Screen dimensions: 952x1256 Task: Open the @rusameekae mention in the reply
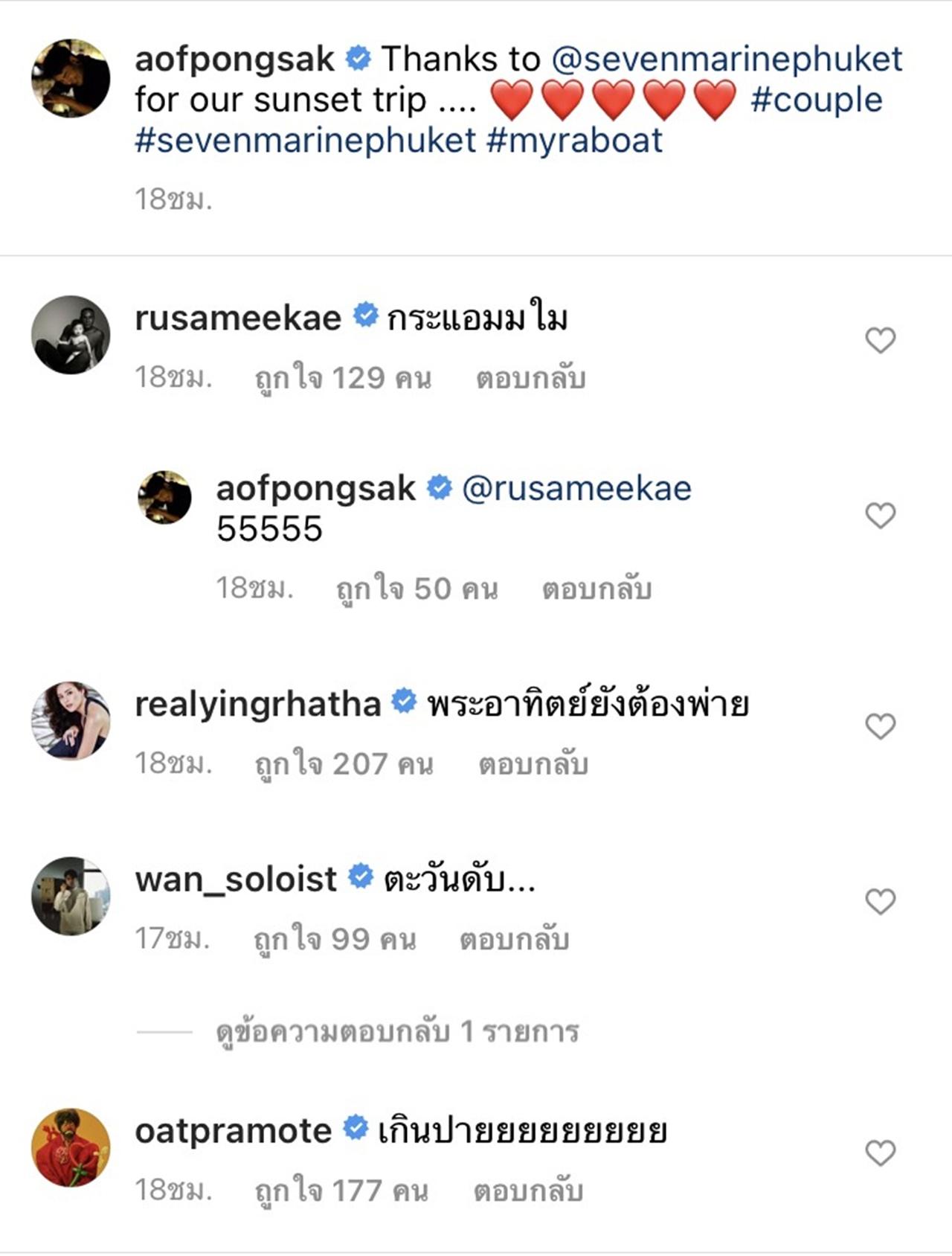coord(576,489)
